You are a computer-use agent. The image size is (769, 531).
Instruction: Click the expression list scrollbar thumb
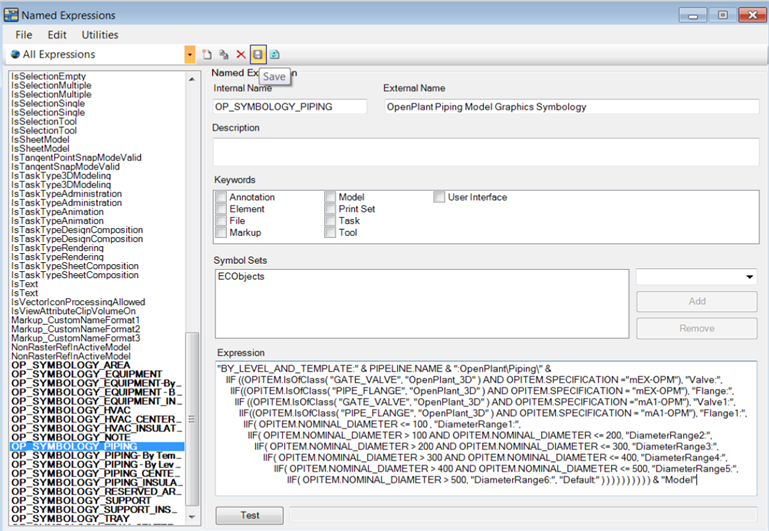coord(192,419)
